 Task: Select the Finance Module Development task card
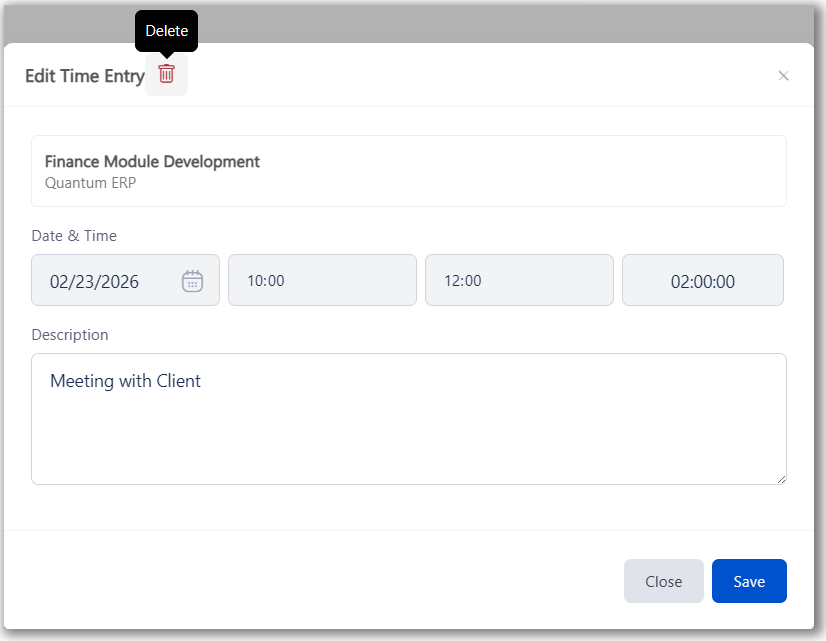(x=409, y=171)
